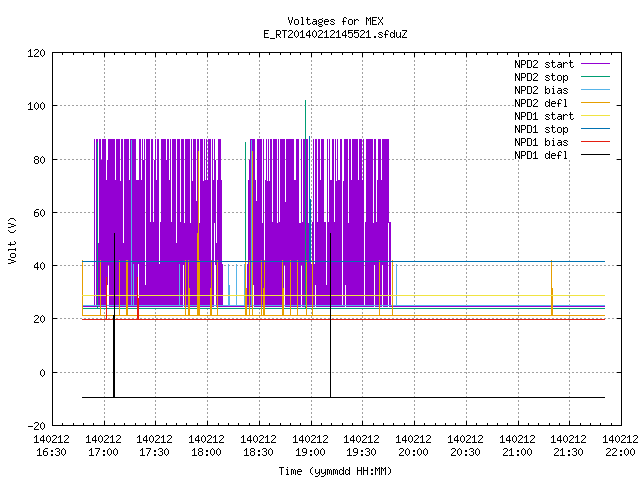The width and height of the screenshot is (640, 480).
Task: Click the x-axis tick label 140212 19:30
Action: [362, 445]
